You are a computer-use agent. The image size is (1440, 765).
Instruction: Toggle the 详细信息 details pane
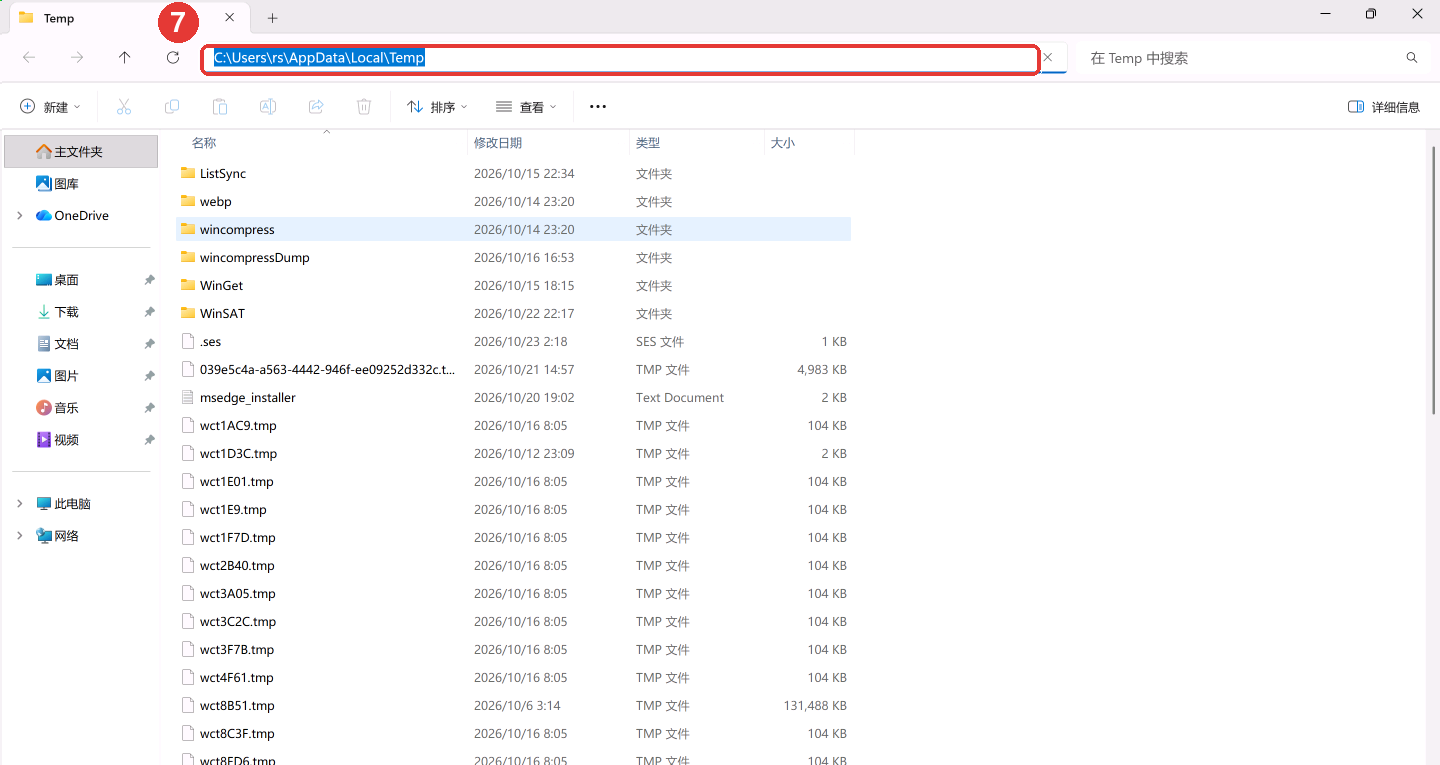[x=1384, y=107]
